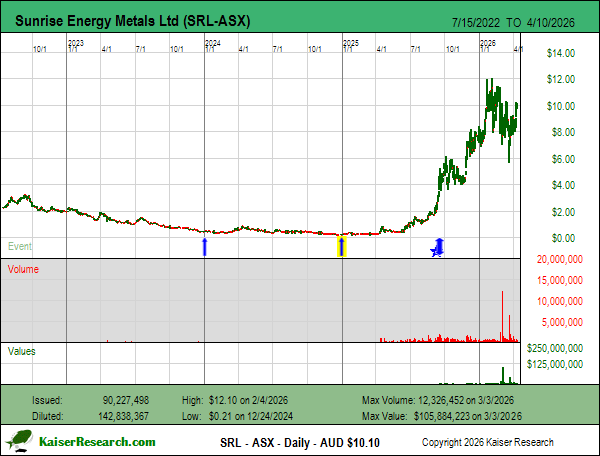Click the blue star event marker near 10/1/2025
Image resolution: width=600 pixels, height=456 pixels.
pos(435,251)
